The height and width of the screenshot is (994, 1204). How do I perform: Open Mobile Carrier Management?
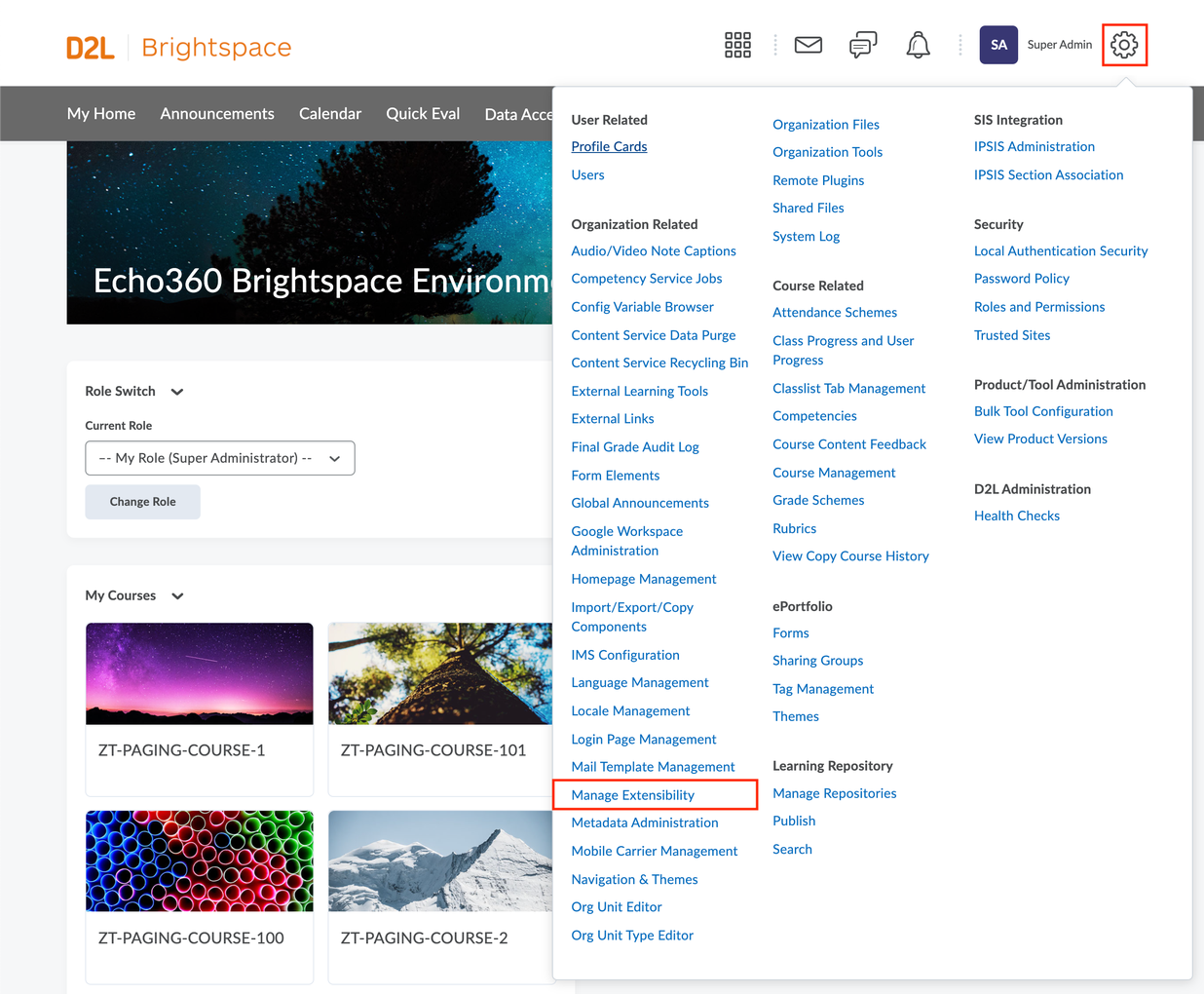click(x=655, y=851)
